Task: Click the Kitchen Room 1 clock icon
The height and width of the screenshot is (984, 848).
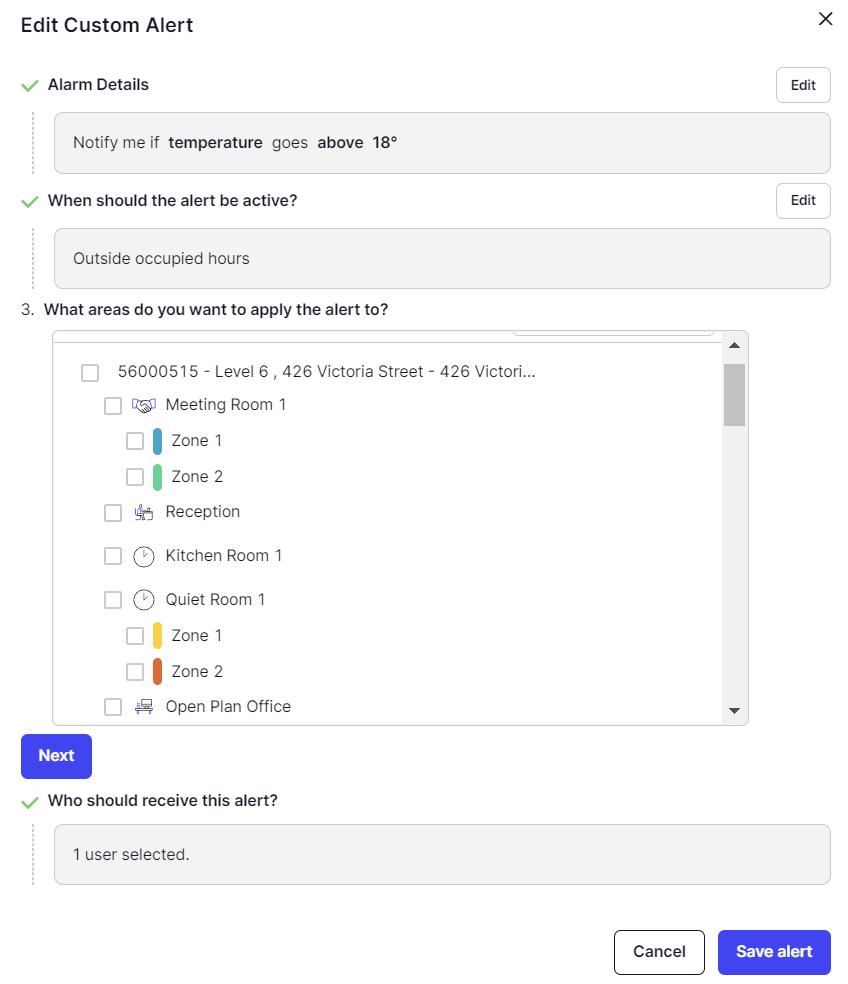Action: point(144,557)
